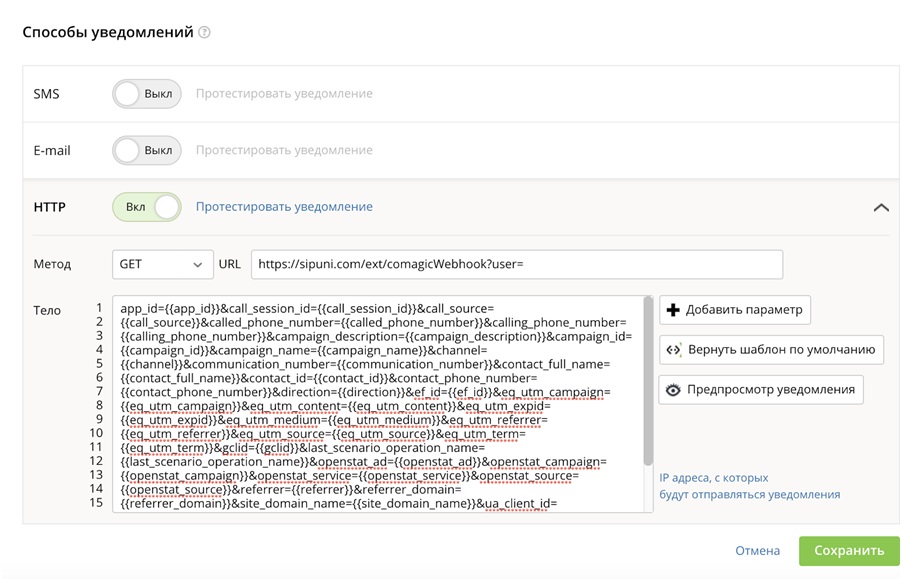Click the plus icon on Добавить параметр
Viewport: 902px width, 581px height.
[672, 310]
